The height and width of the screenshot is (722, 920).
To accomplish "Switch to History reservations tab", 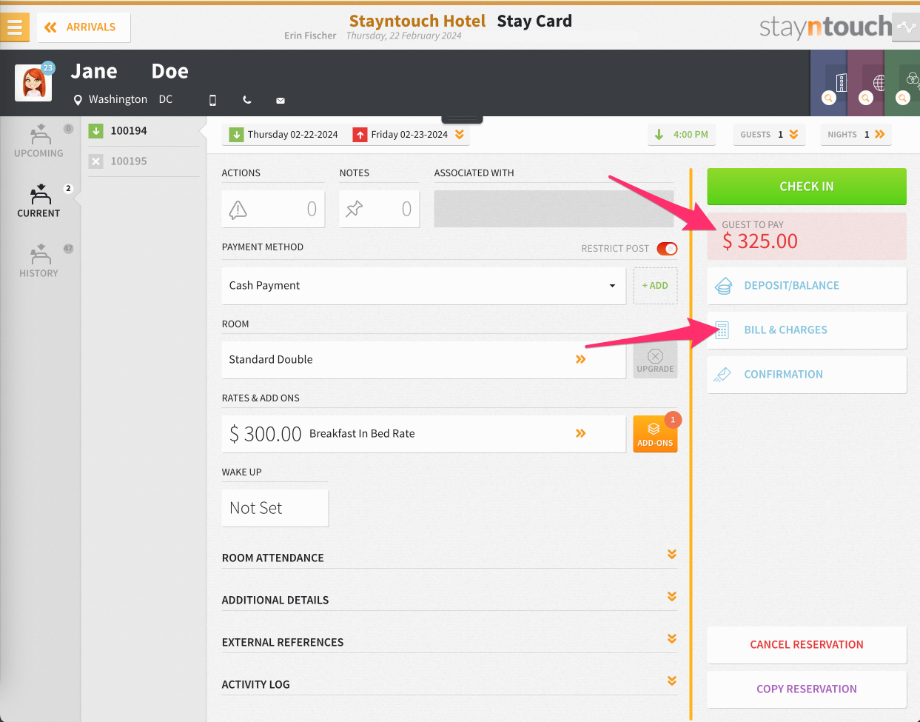I will point(39,261).
